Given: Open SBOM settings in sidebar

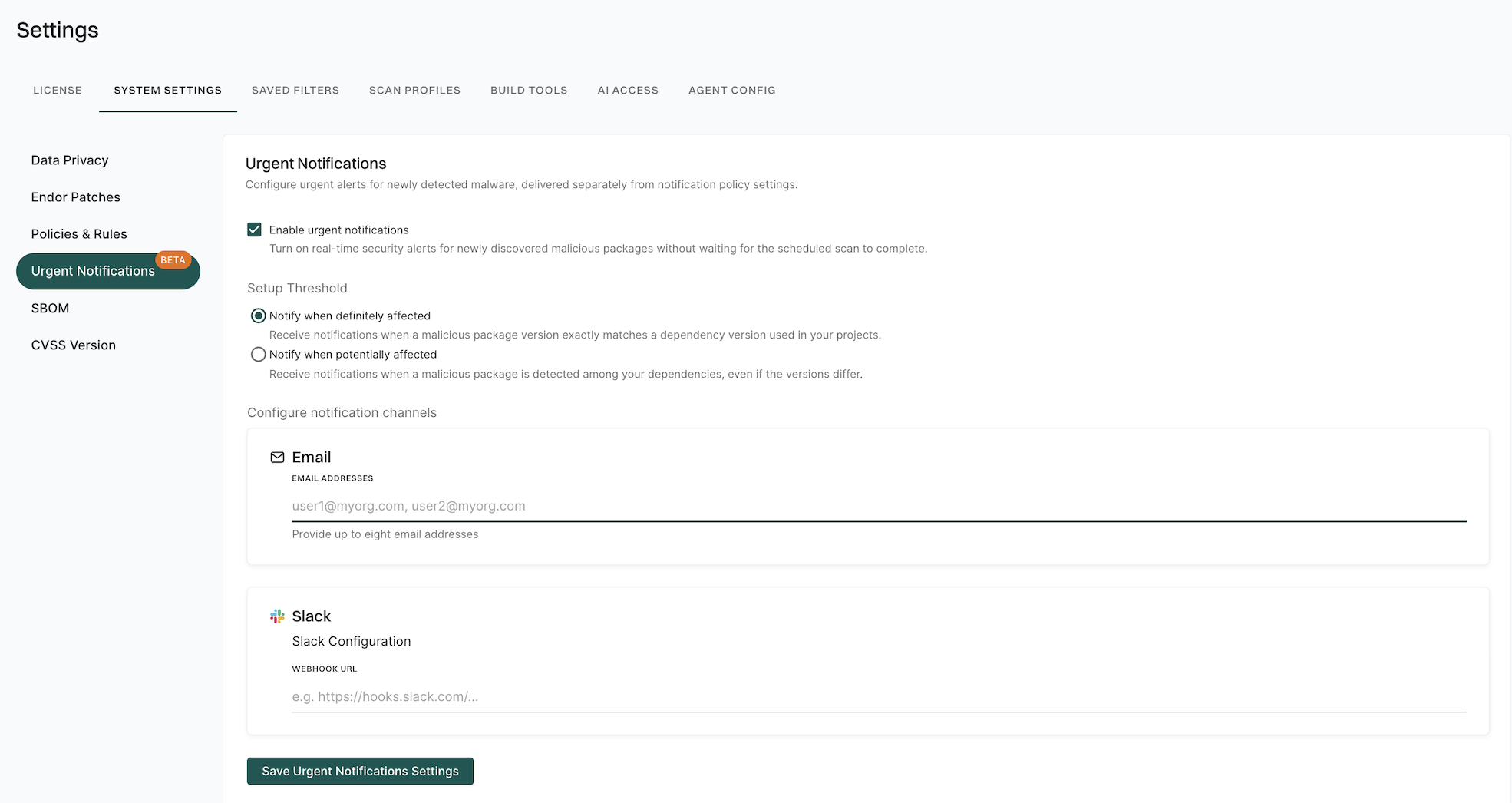Looking at the screenshot, I should (x=50, y=309).
